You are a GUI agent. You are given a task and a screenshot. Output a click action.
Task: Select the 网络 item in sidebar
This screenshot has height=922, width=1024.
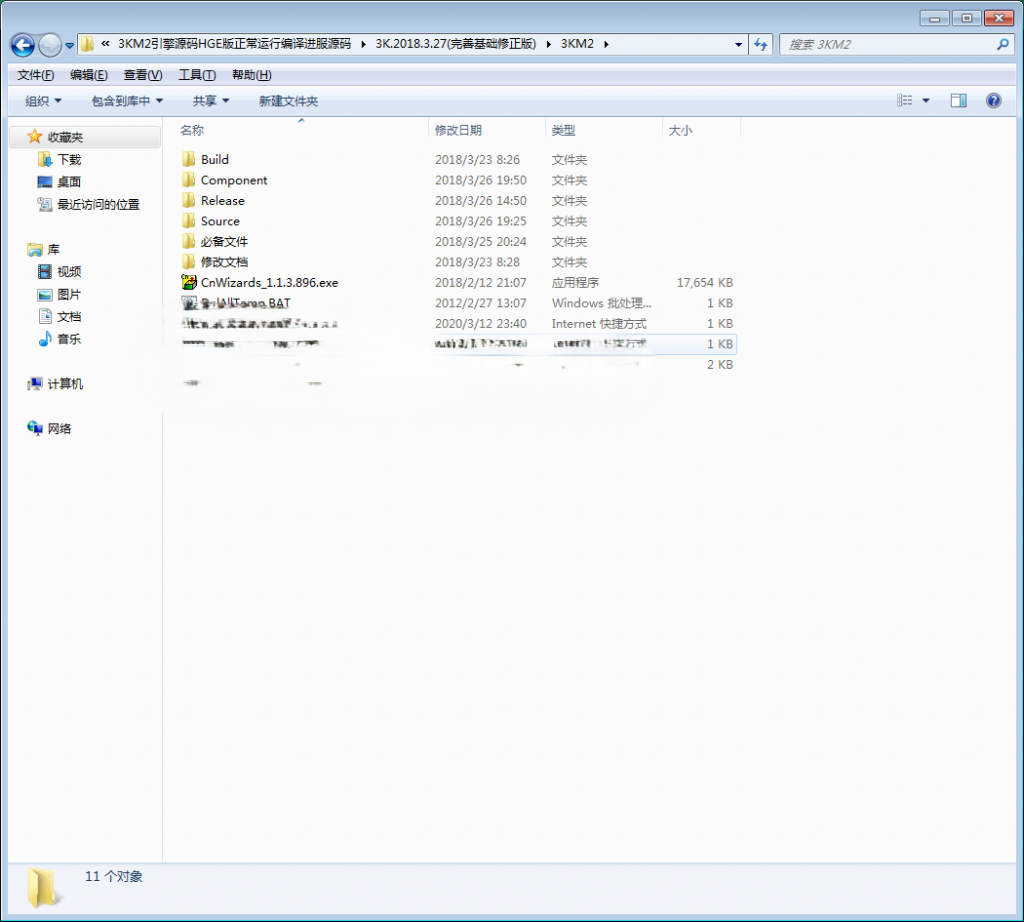(x=59, y=429)
